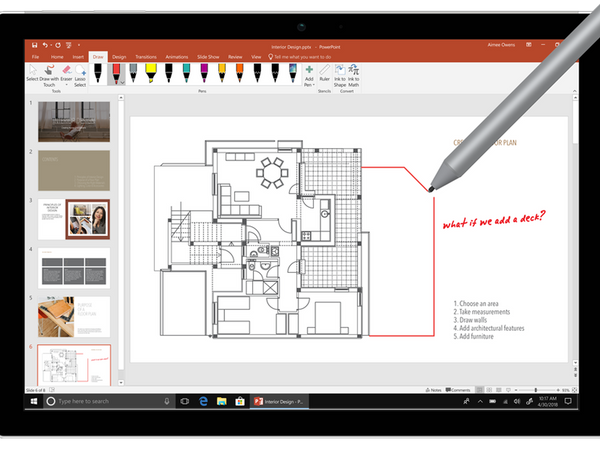Choose the yellow highlighter

(151, 73)
